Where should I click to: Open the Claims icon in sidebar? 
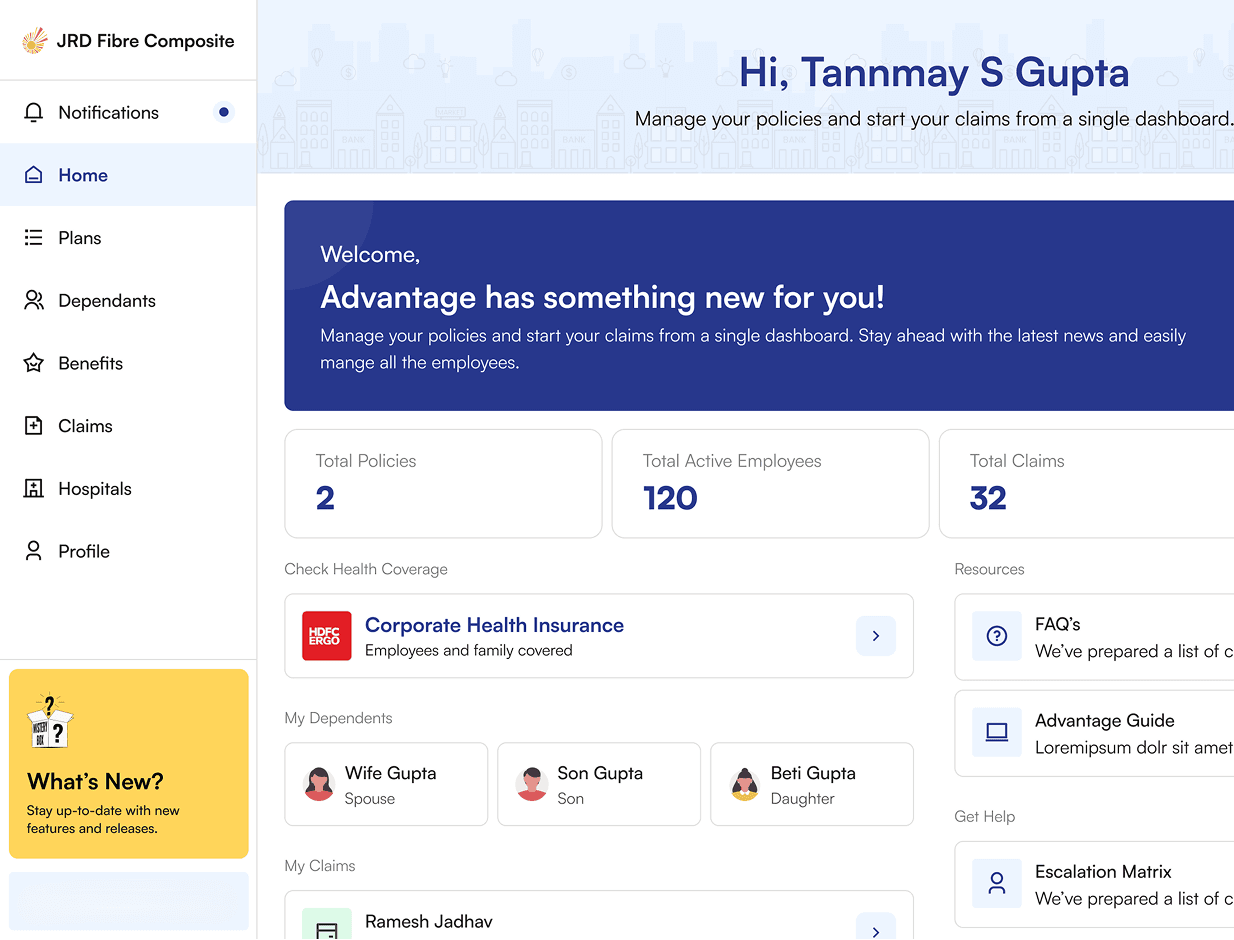[33, 425]
